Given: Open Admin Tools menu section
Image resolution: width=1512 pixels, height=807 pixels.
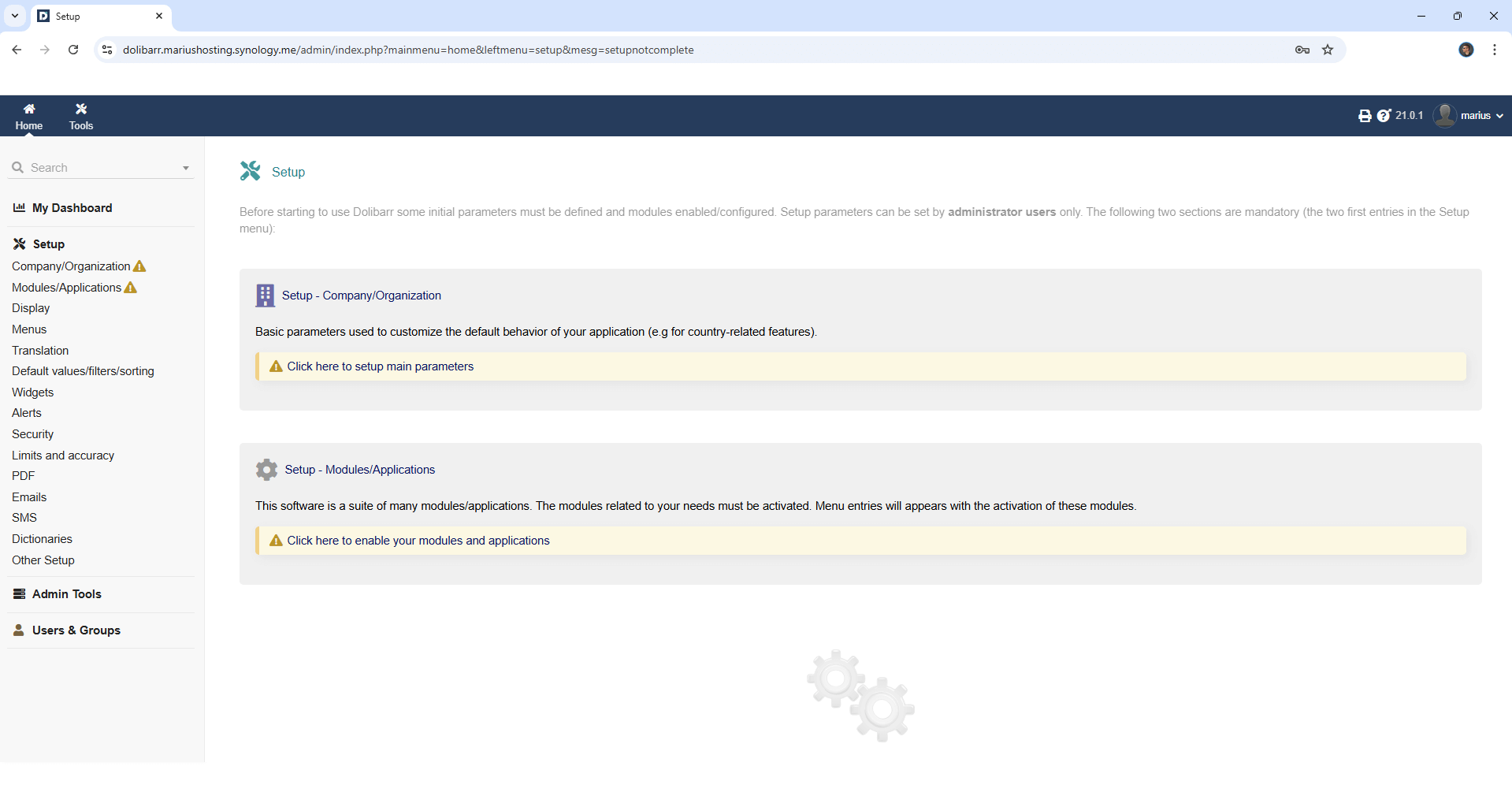Looking at the screenshot, I should click(67, 594).
